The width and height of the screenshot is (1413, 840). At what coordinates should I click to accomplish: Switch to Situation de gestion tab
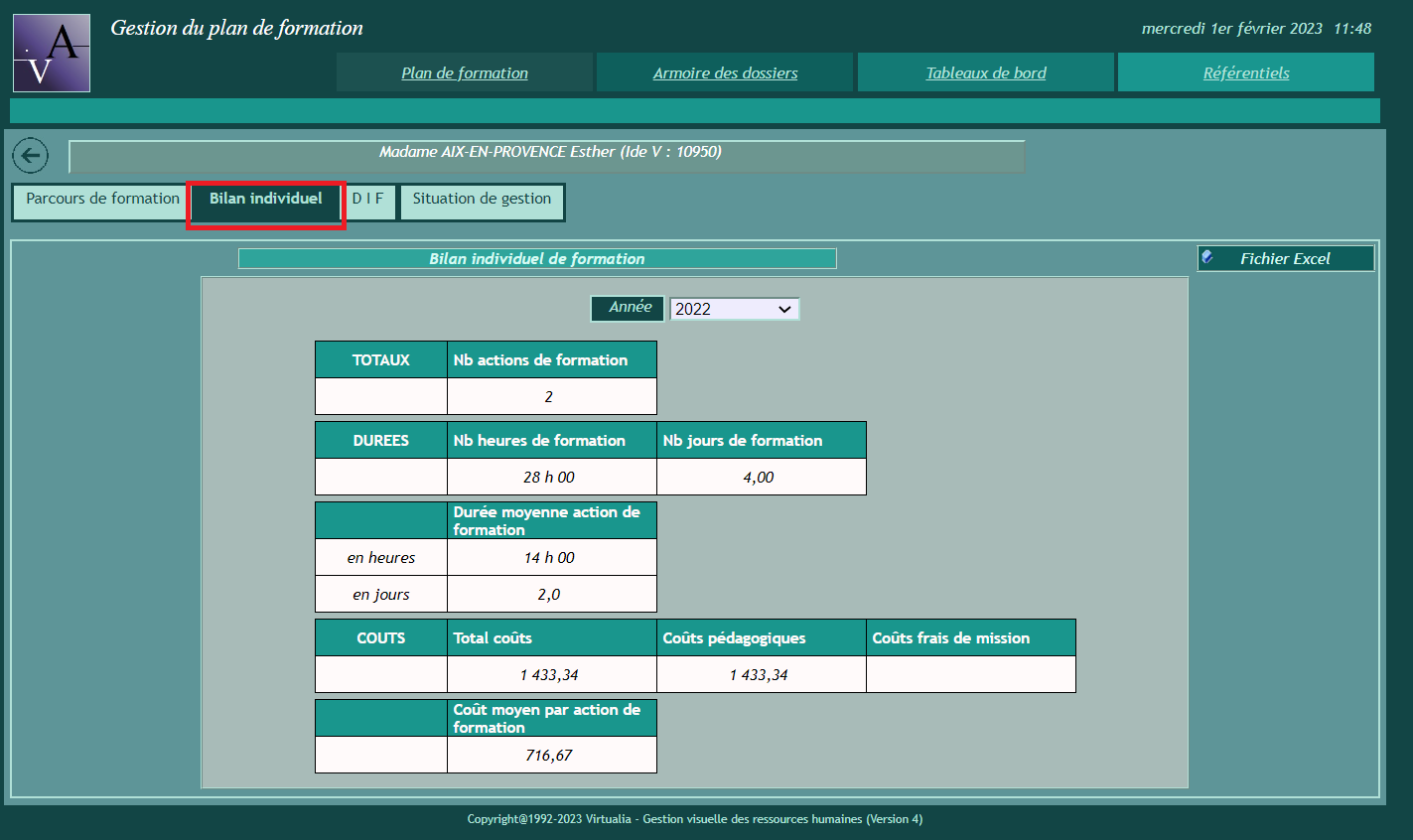coord(482,200)
